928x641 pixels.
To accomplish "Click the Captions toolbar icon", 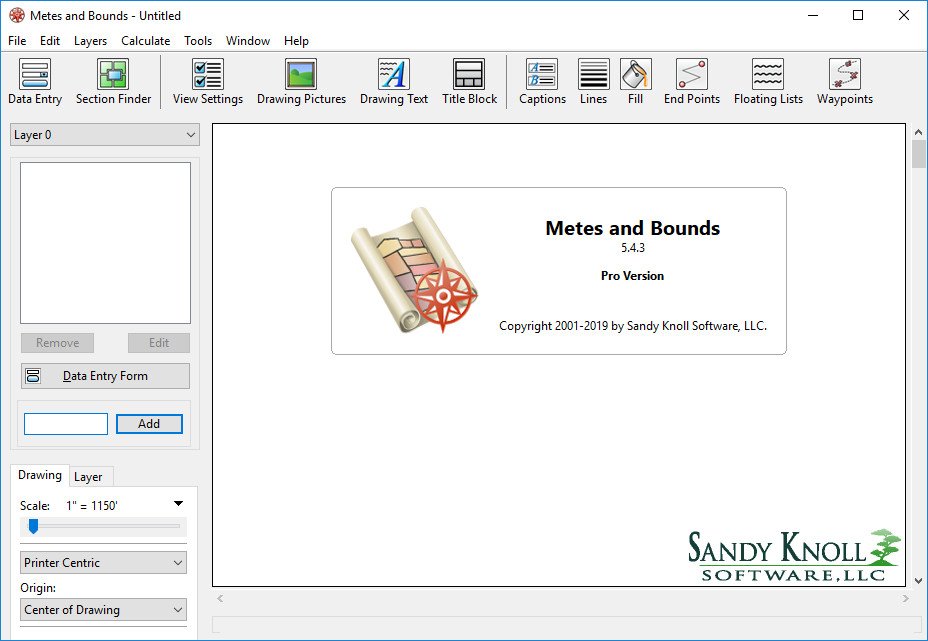I will (542, 82).
